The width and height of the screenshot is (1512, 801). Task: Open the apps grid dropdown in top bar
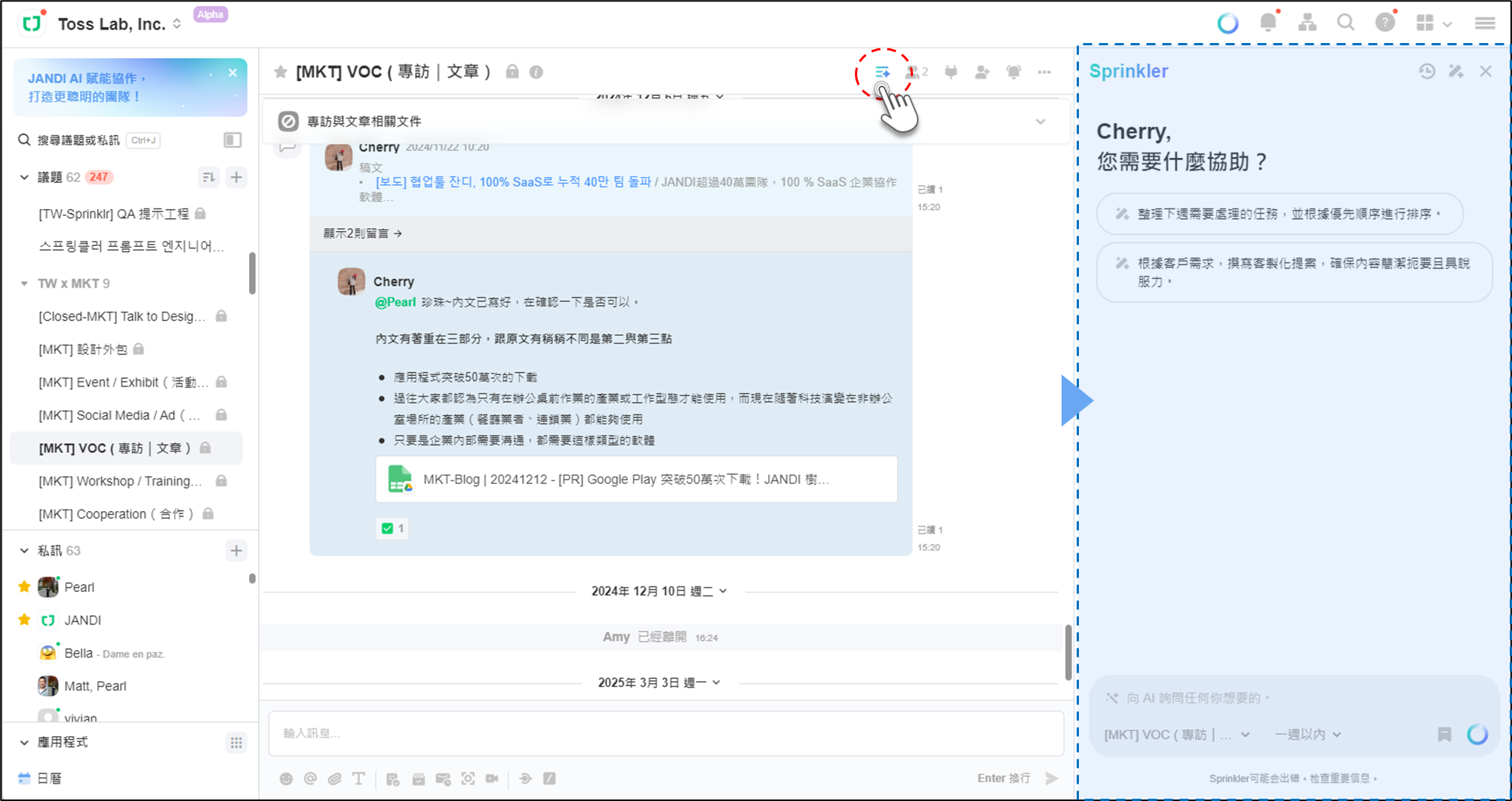1434,23
